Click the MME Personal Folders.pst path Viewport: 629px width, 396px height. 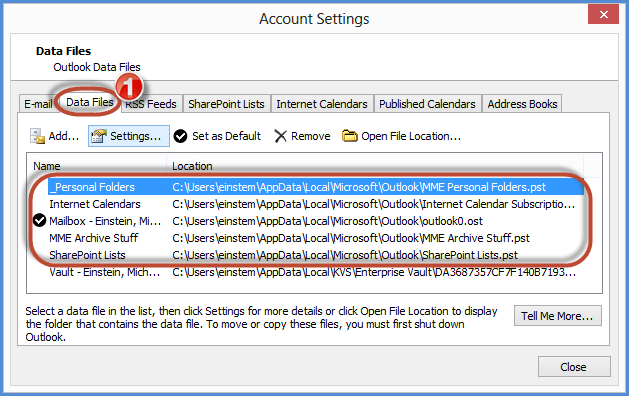pyautogui.click(x=359, y=187)
